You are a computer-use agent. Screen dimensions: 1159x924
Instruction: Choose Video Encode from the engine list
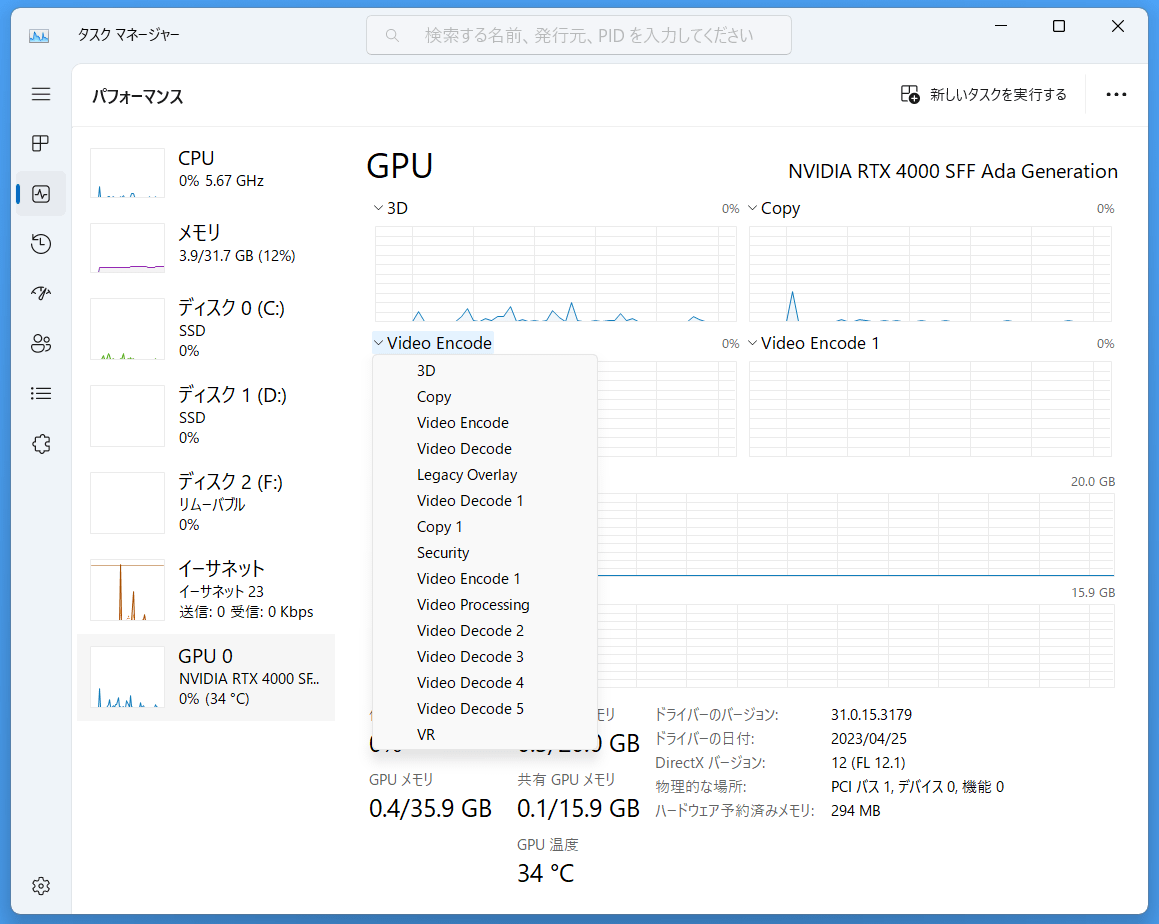click(x=485, y=423)
